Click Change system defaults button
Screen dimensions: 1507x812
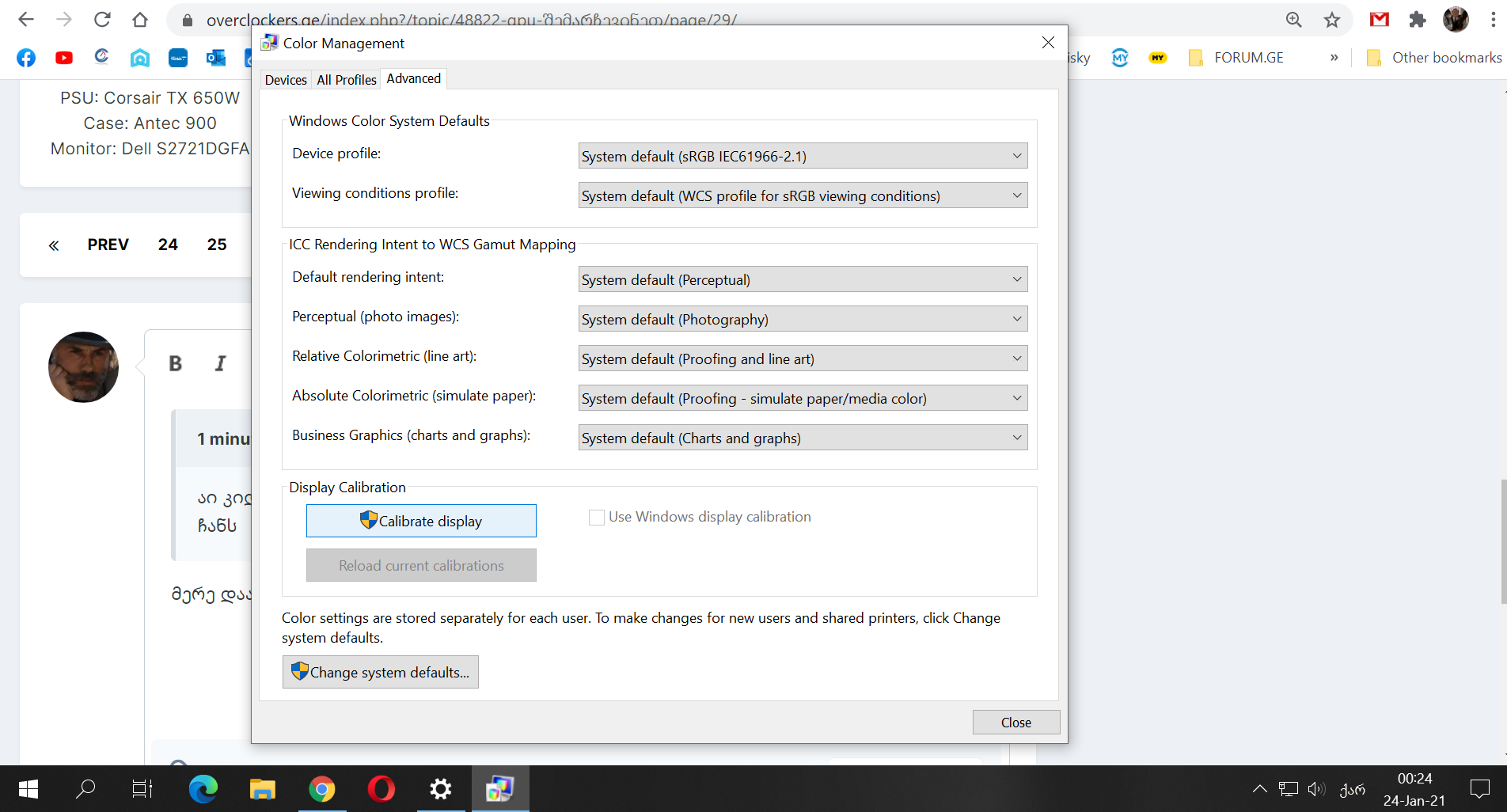381,672
